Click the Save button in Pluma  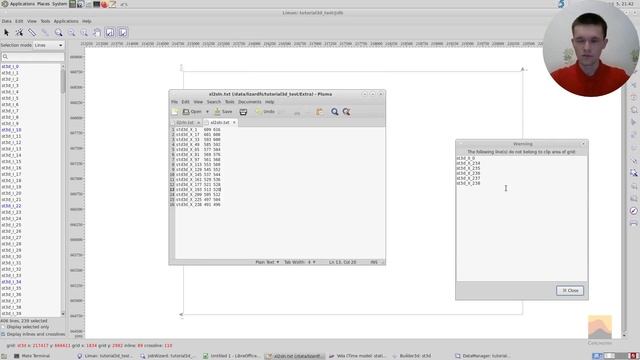pyautogui.click(x=223, y=112)
